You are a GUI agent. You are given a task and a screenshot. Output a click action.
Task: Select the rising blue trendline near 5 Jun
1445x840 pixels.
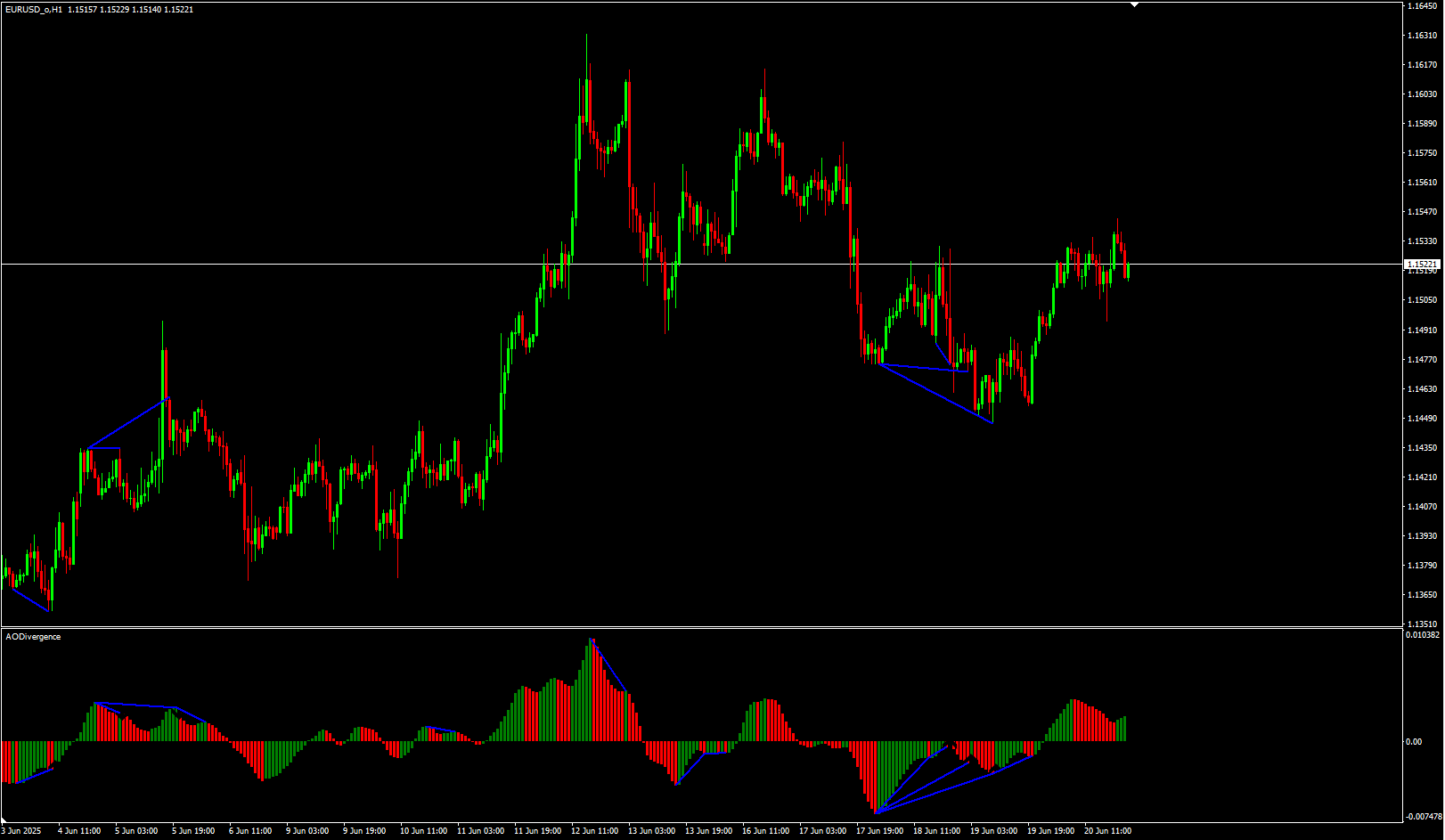click(x=129, y=423)
